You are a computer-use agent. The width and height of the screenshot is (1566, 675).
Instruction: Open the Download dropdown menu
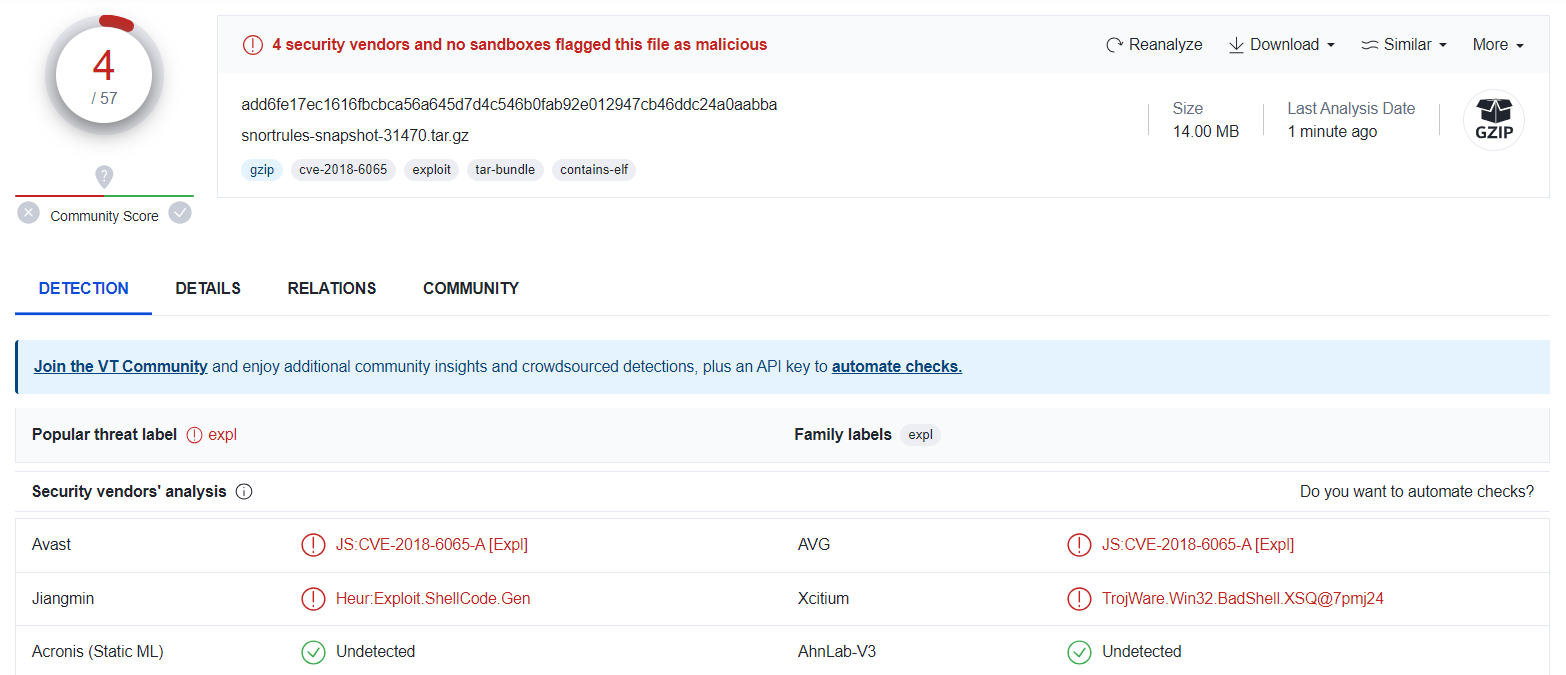point(1281,45)
